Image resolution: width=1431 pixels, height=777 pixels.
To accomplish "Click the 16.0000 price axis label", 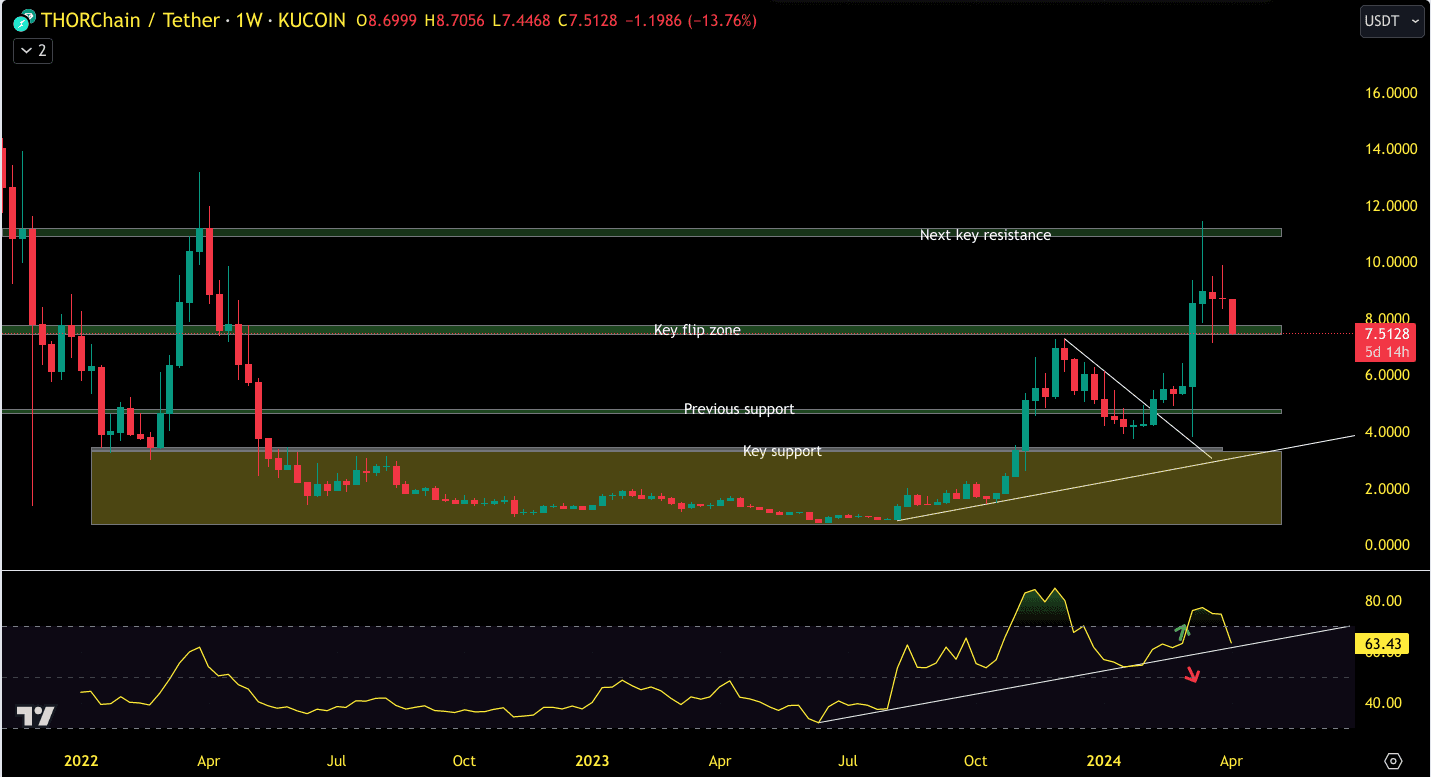I will pos(1392,93).
